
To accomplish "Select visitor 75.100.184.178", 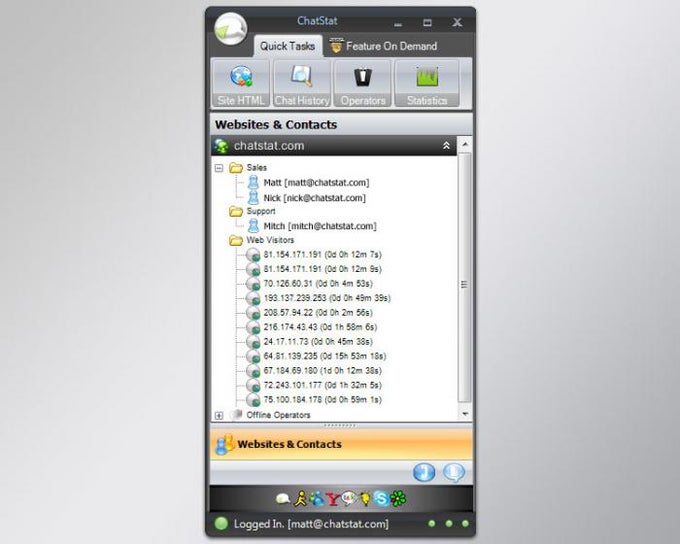I will pyautogui.click(x=323, y=400).
